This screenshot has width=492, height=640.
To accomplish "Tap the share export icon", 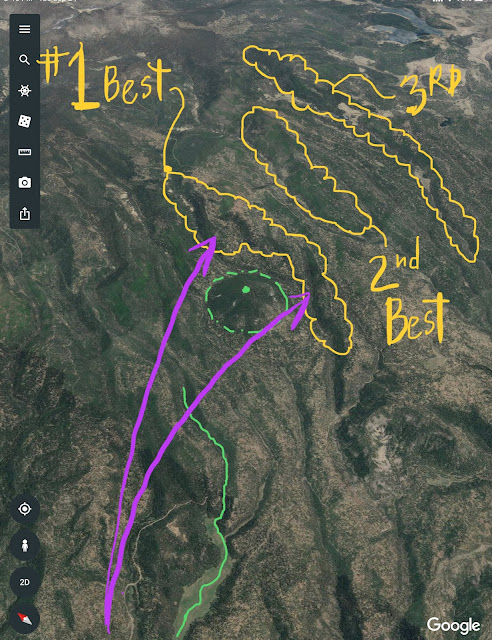I will point(24,213).
